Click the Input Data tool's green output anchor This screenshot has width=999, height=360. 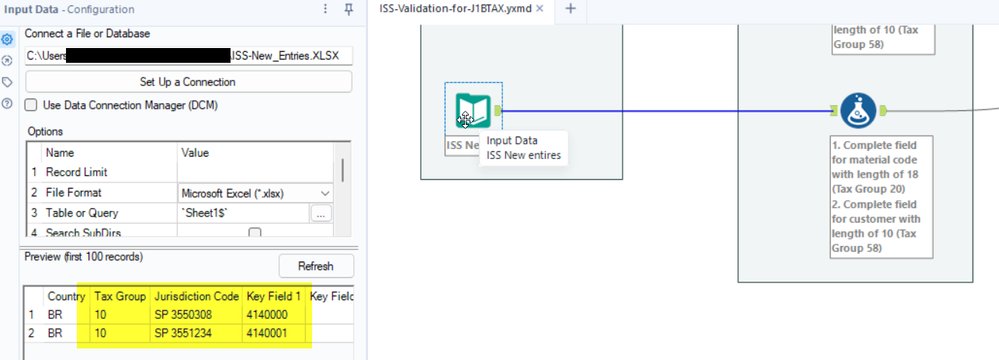[x=498, y=111]
